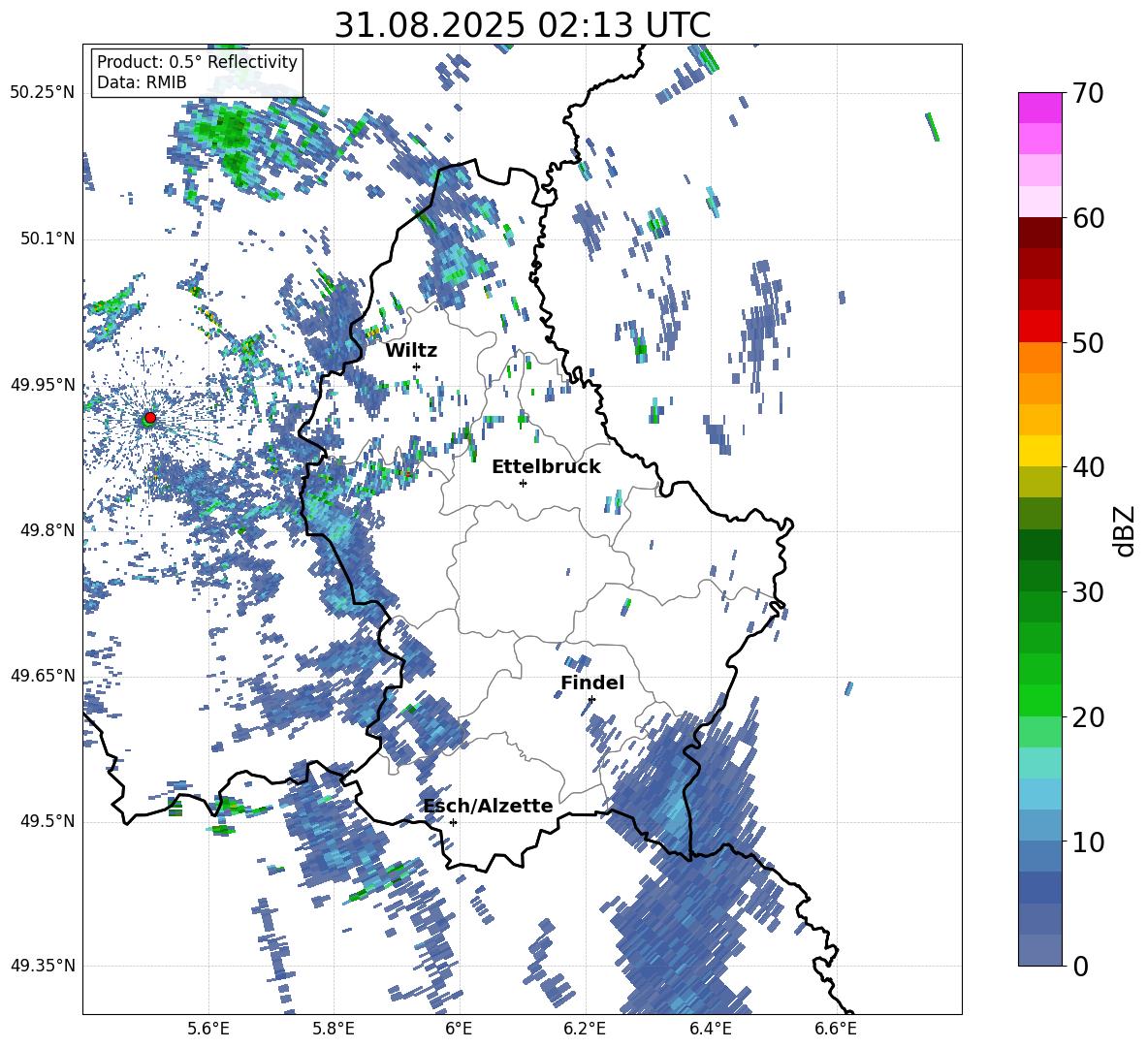The image size is (1148, 1048).
Task: Click the 20 tick on colorbar
Action: [x=1088, y=716]
